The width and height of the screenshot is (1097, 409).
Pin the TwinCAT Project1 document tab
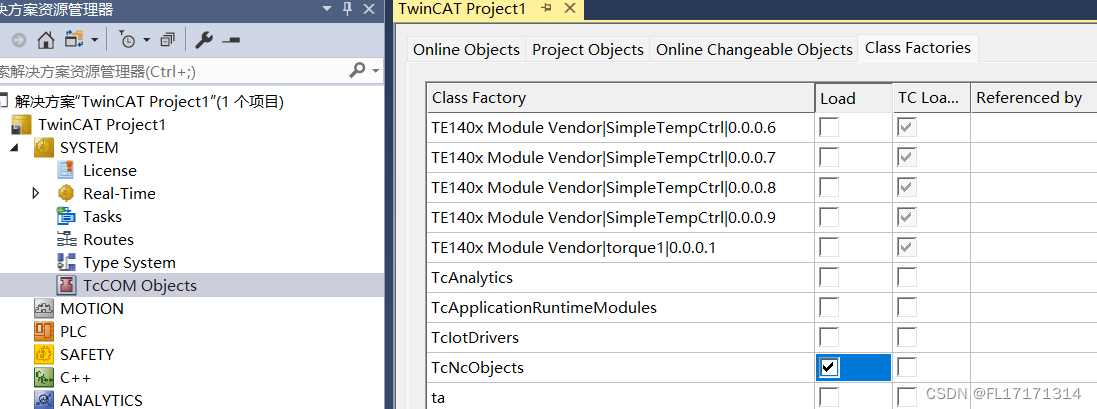click(547, 9)
